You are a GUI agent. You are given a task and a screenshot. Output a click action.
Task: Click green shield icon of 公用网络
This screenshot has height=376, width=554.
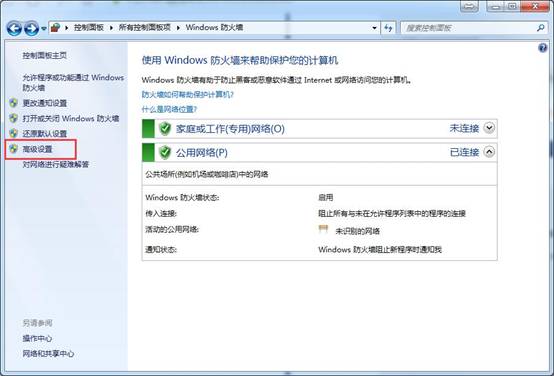[165, 153]
